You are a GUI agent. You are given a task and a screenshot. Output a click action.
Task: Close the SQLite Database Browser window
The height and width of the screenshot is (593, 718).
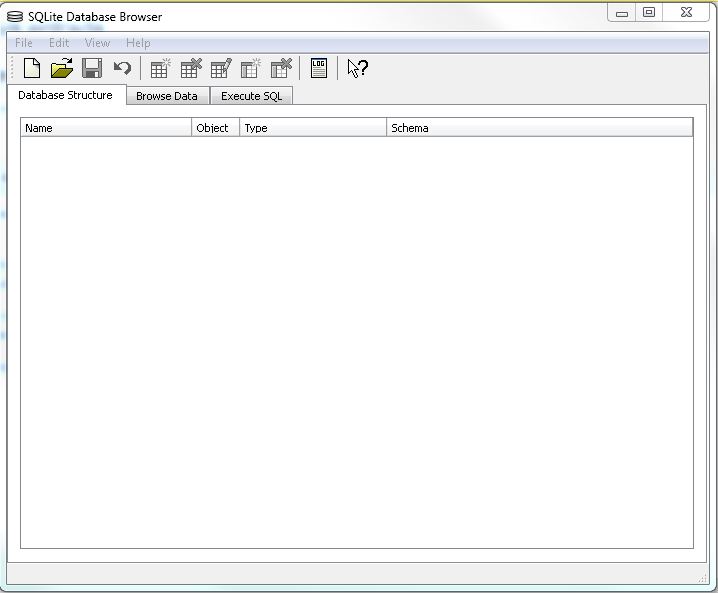(686, 12)
